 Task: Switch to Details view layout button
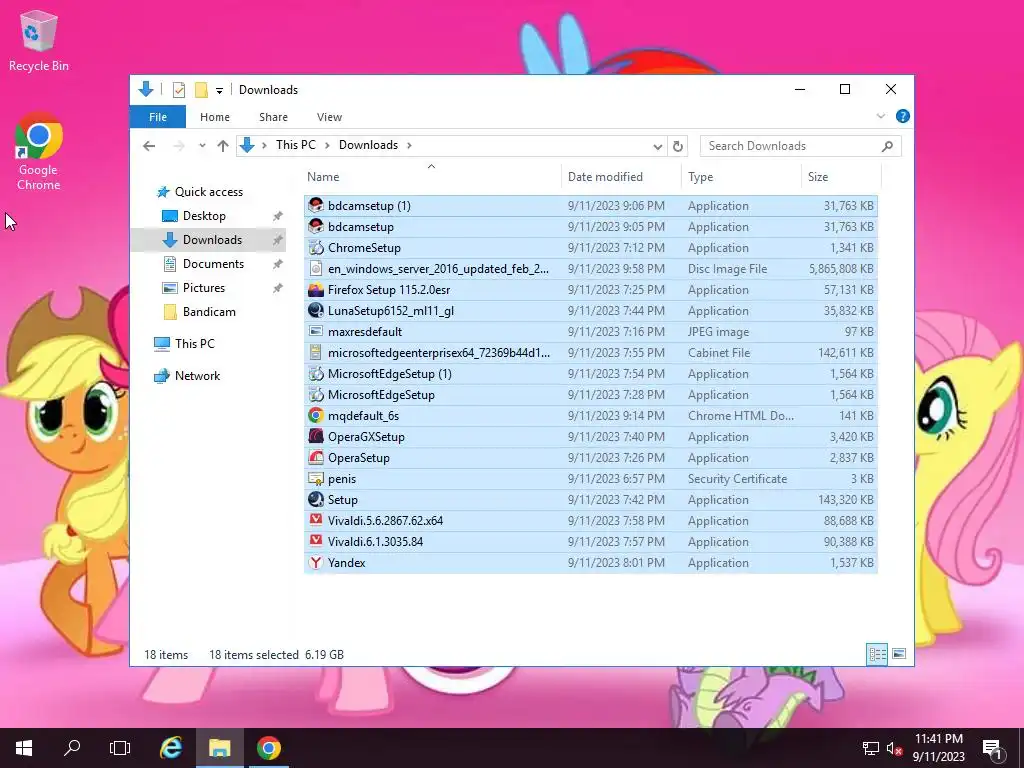coord(877,654)
